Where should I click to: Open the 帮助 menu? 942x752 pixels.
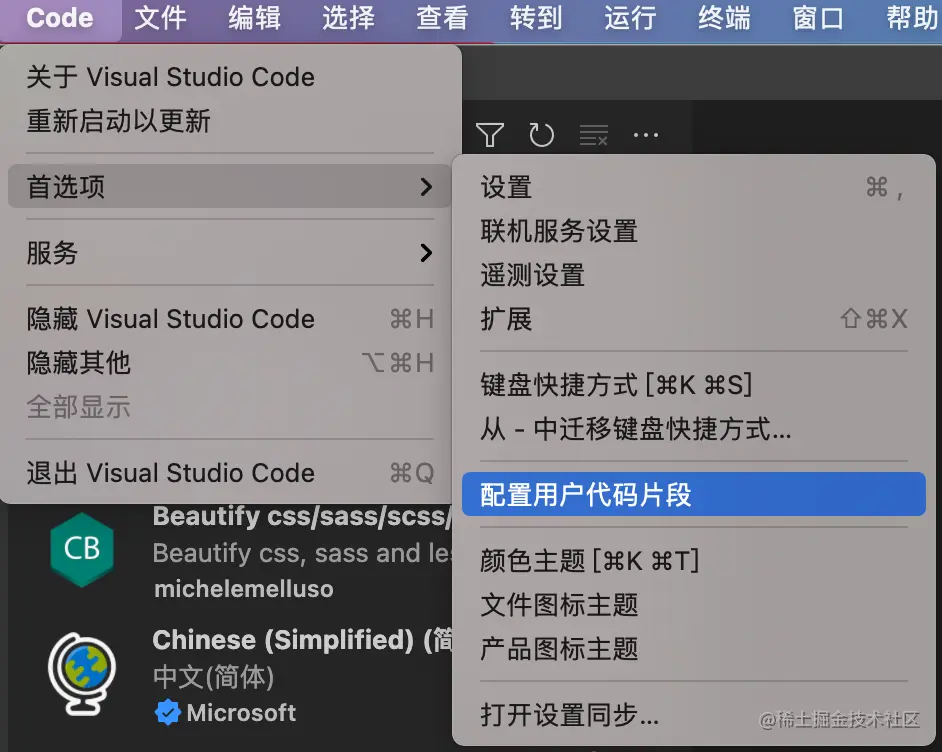[912, 18]
